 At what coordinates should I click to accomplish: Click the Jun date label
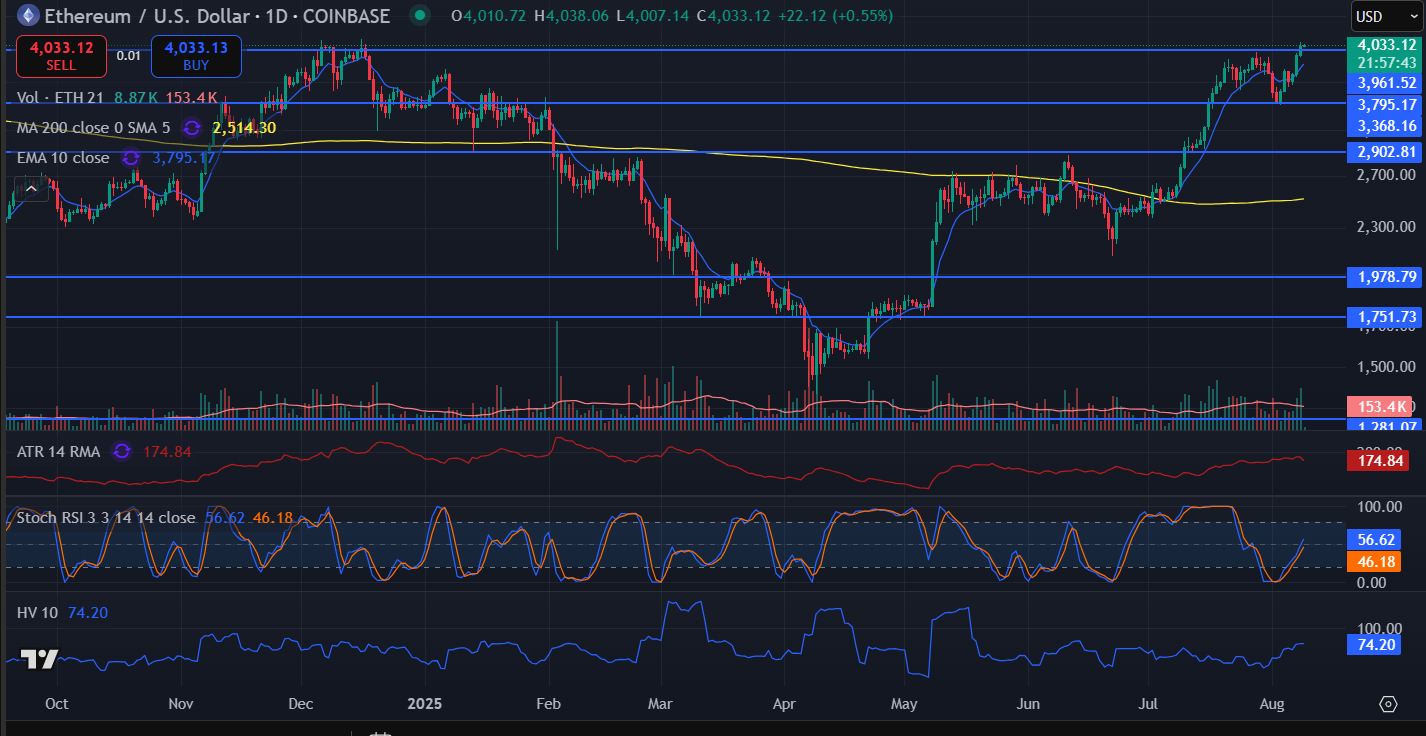(1027, 704)
